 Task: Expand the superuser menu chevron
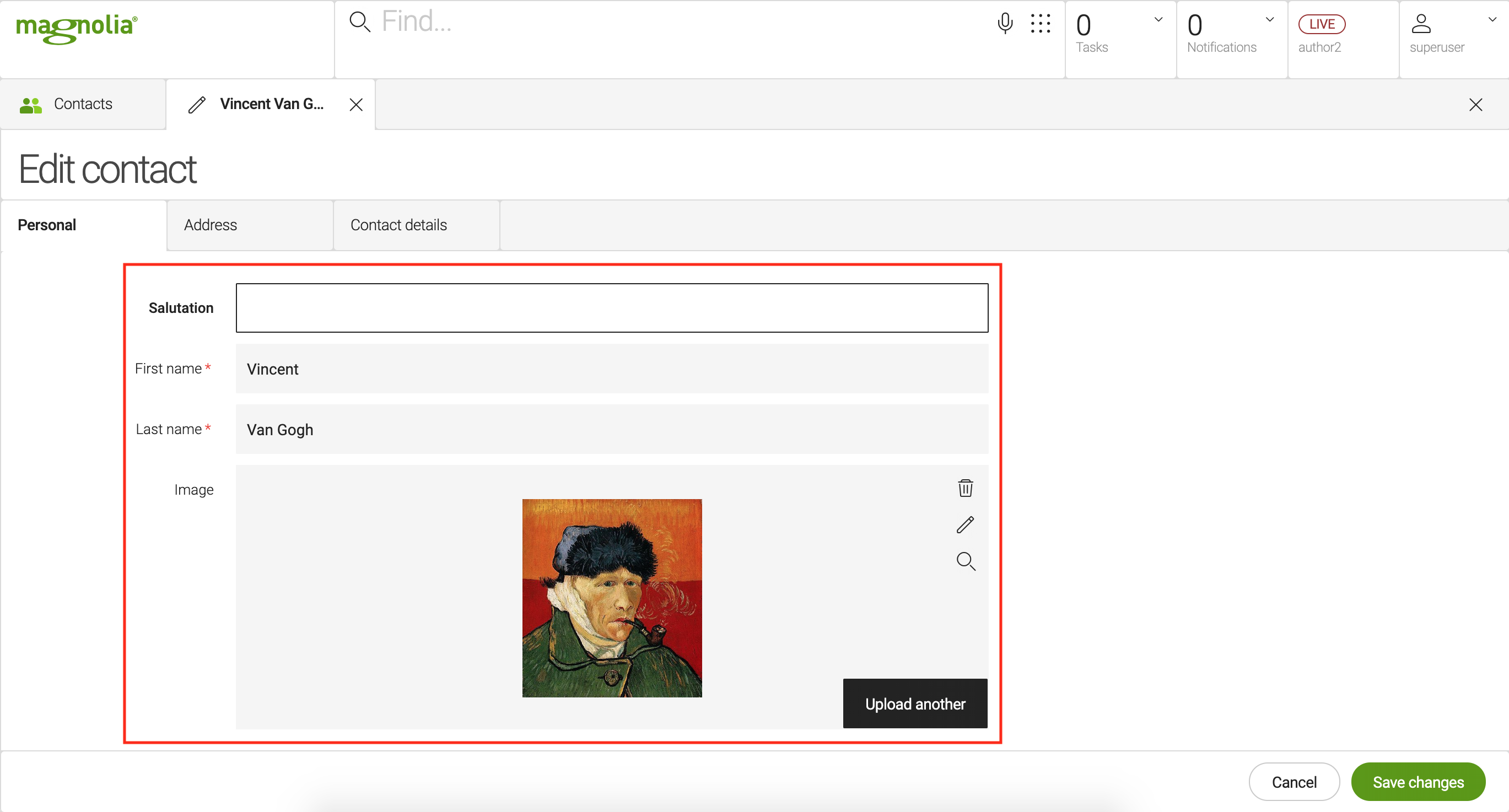point(1492,19)
